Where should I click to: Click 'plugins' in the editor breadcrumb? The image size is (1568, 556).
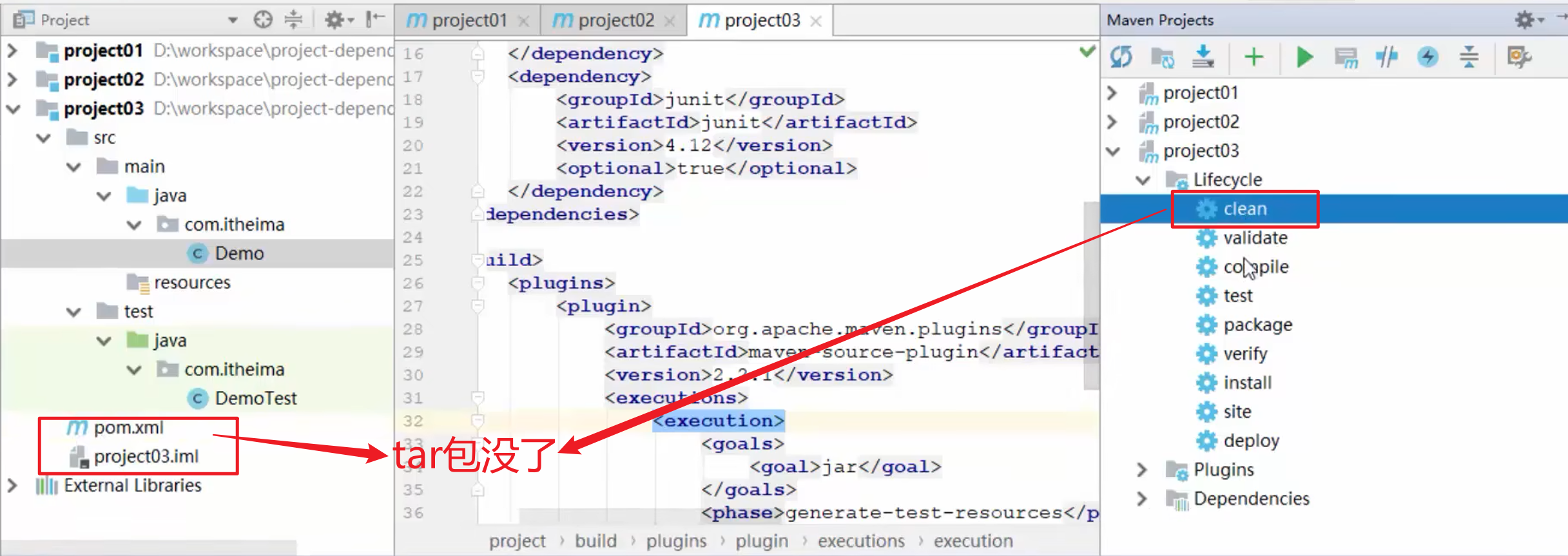click(x=676, y=541)
